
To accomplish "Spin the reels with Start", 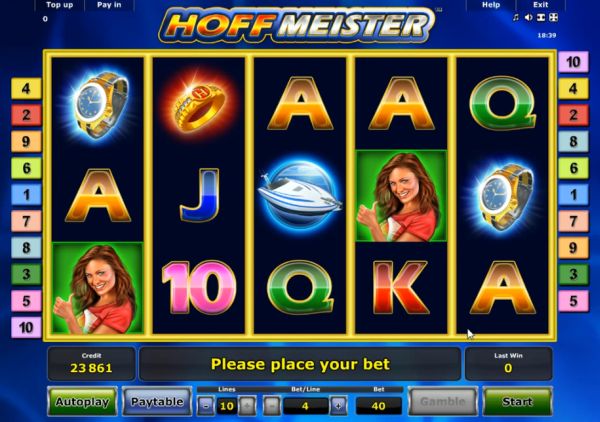I will [x=517, y=402].
